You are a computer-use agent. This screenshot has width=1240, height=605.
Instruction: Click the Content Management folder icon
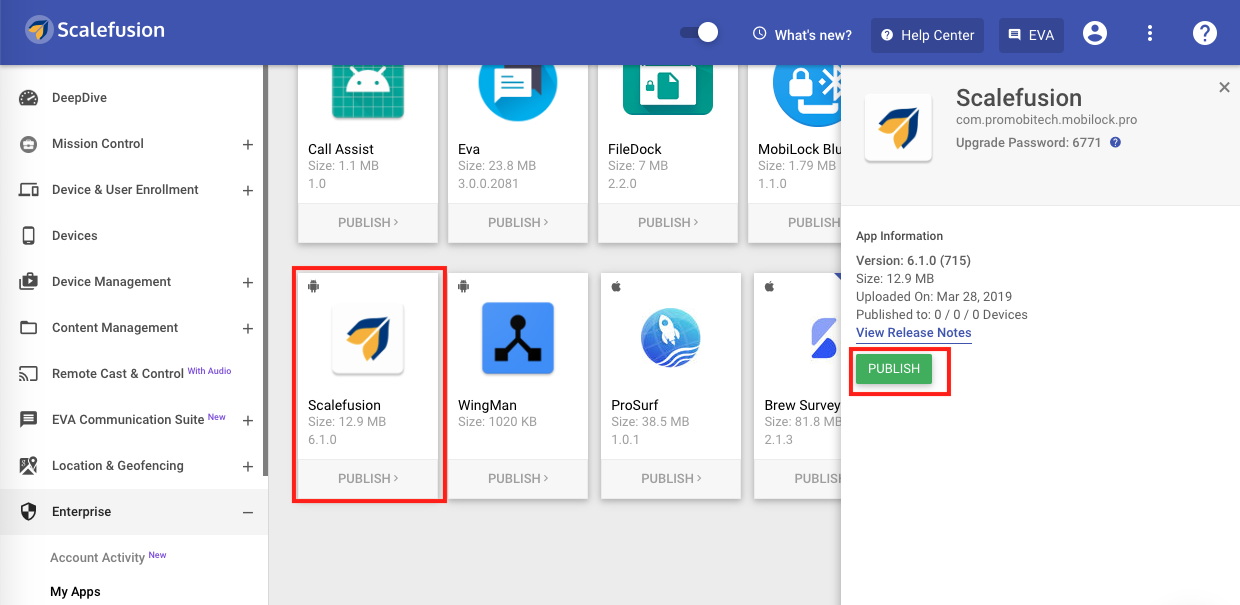29,328
